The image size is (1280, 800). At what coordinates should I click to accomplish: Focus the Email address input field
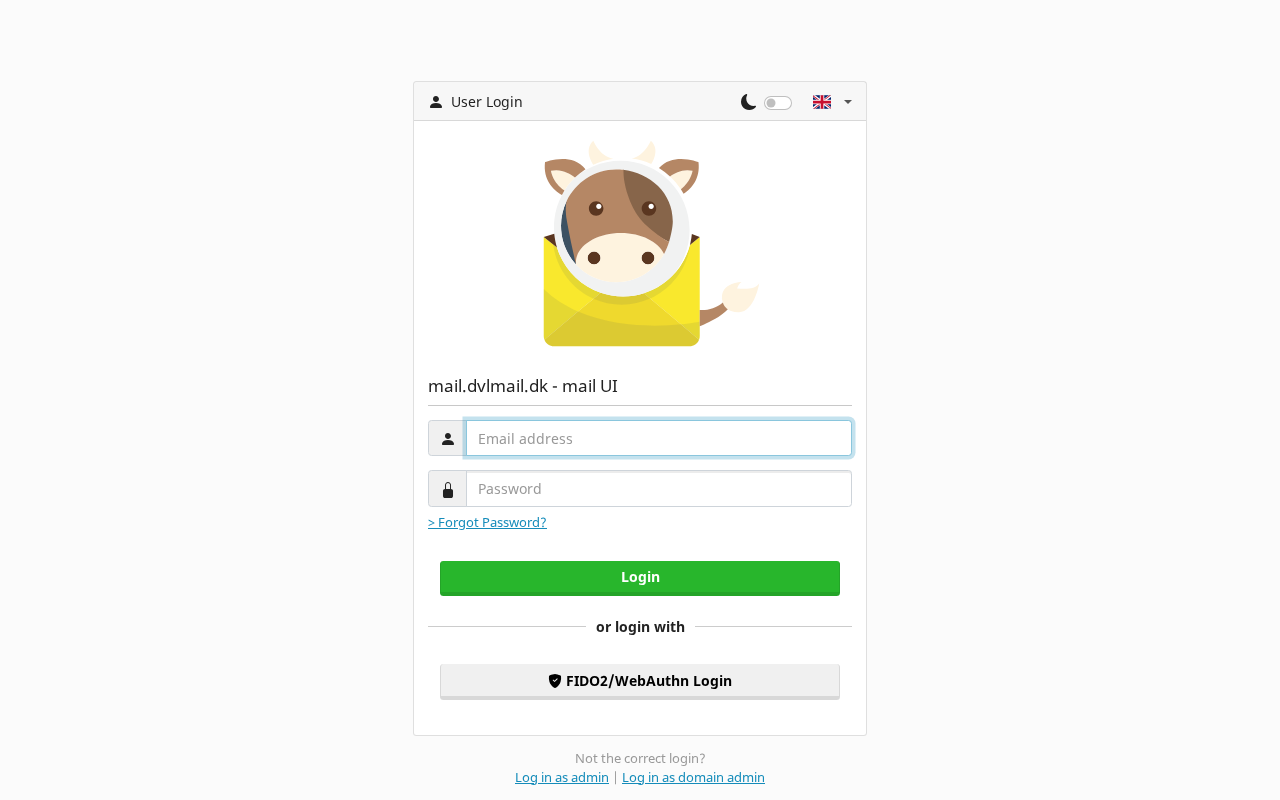[659, 438]
